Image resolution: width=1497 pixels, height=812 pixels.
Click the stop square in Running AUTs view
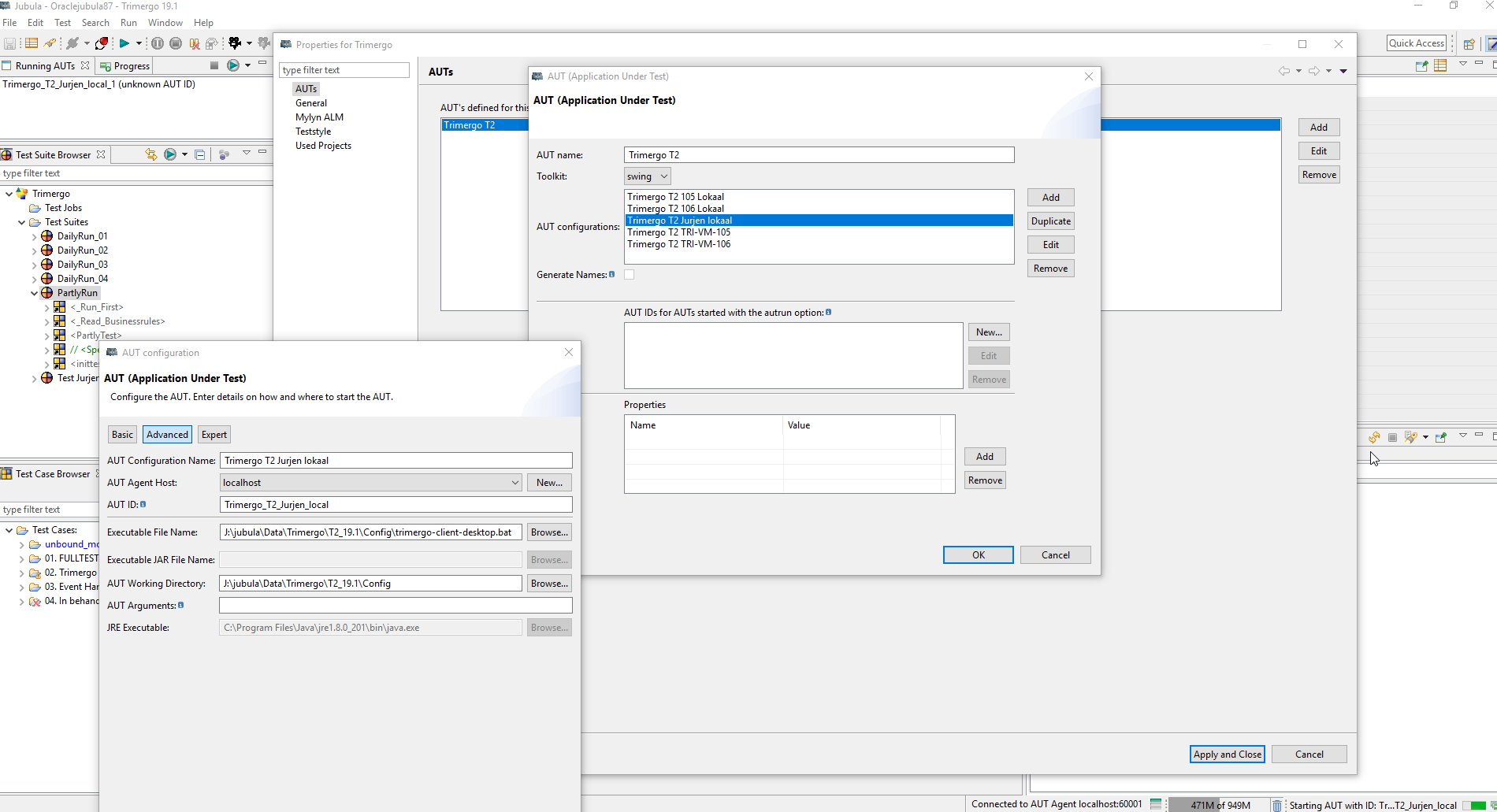(x=214, y=65)
